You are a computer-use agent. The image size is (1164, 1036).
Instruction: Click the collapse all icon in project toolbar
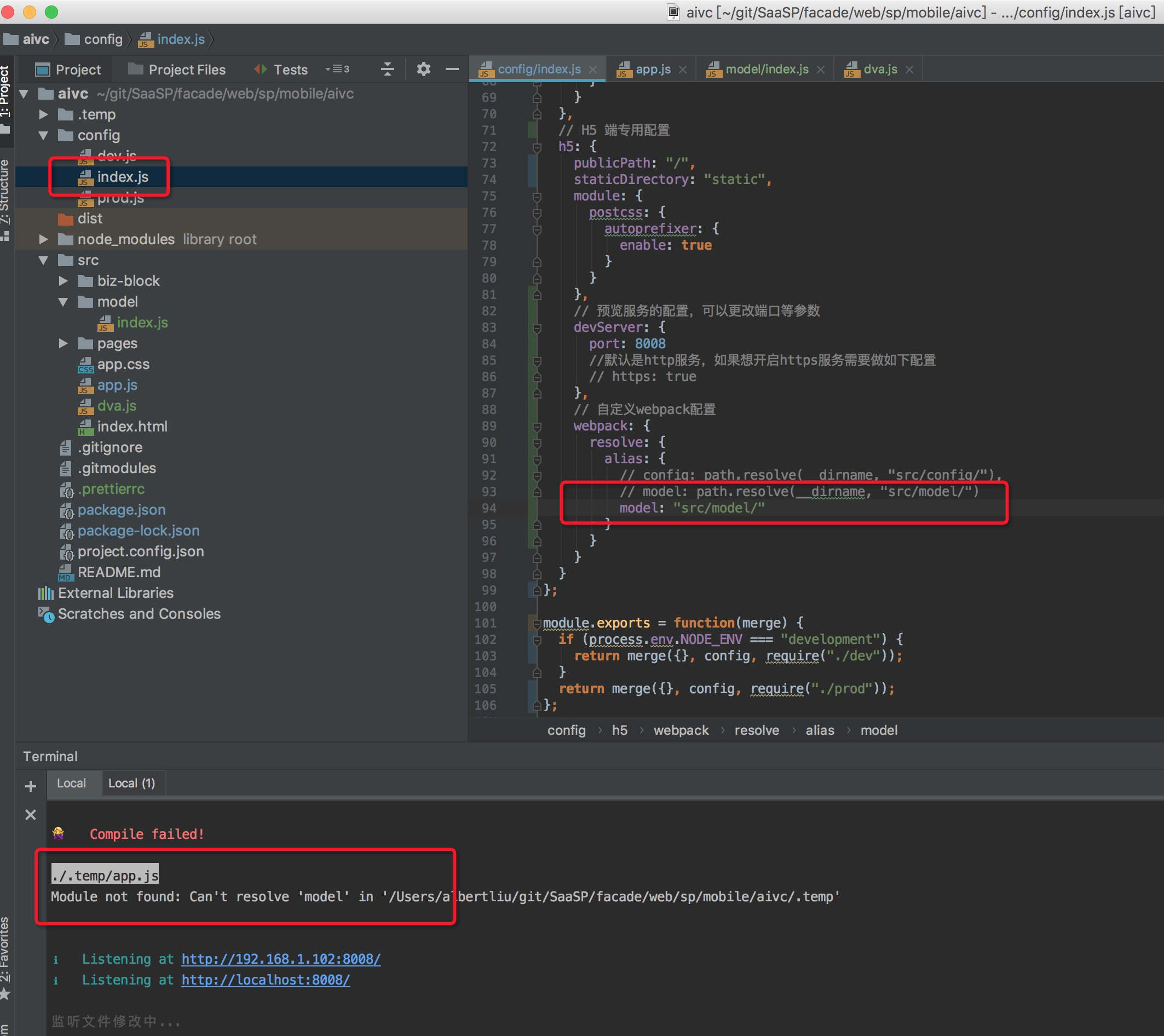click(x=387, y=70)
